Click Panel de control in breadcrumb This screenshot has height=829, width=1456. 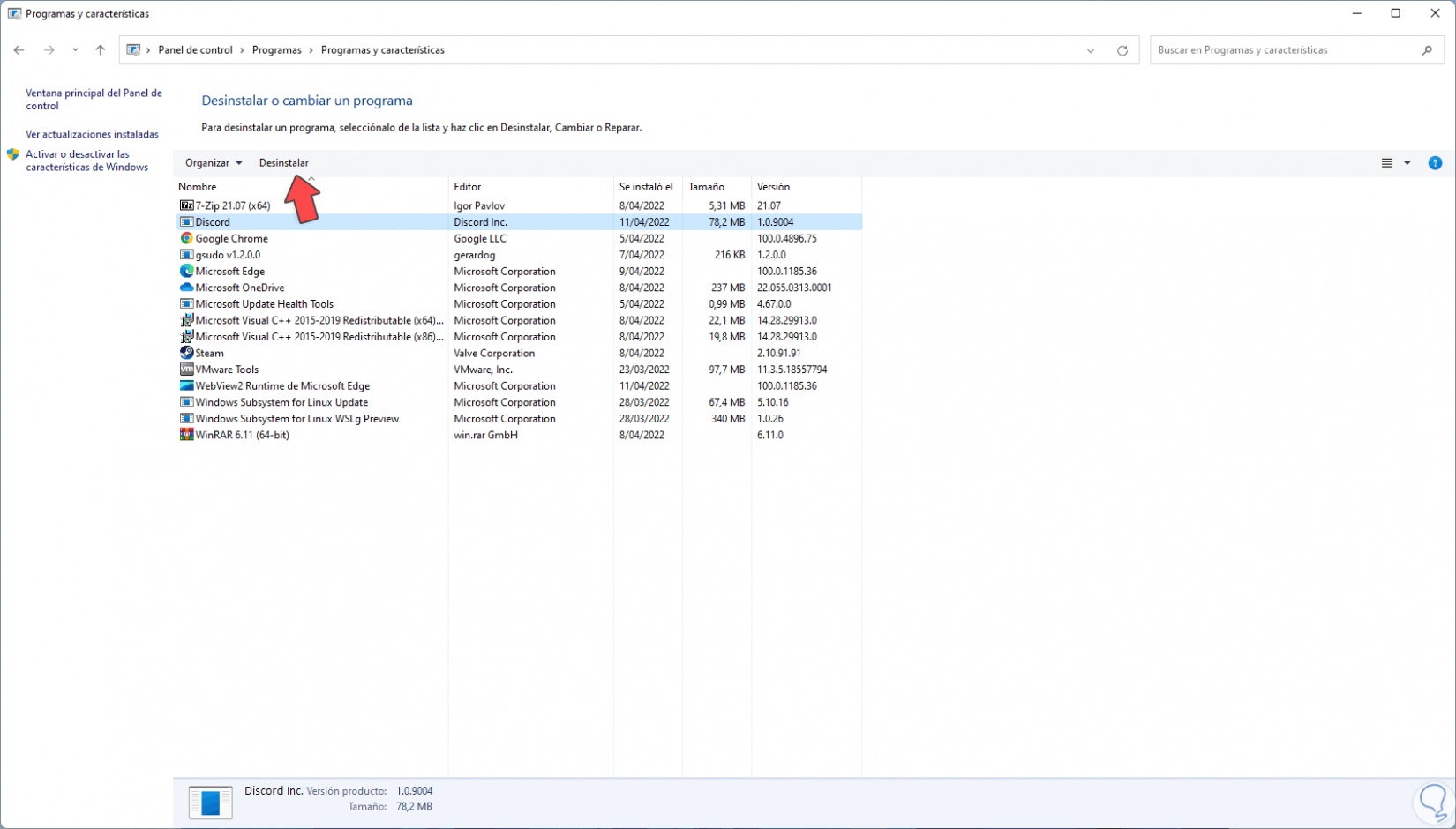click(x=195, y=50)
